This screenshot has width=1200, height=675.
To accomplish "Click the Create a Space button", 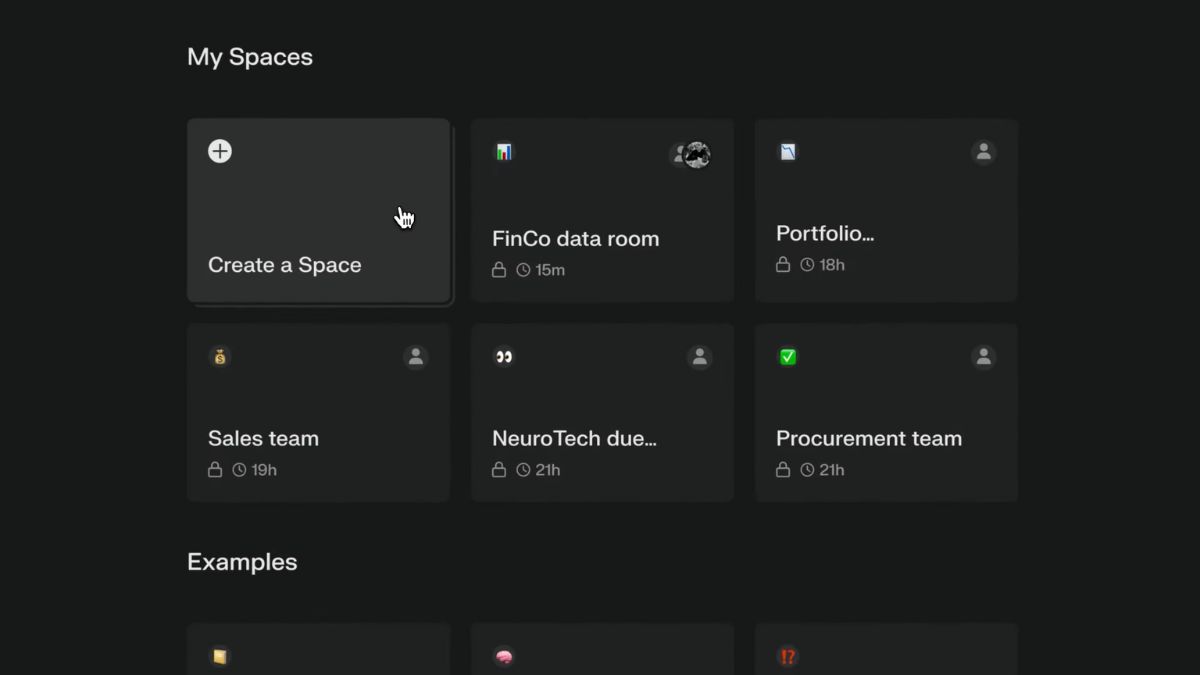I will (318, 210).
